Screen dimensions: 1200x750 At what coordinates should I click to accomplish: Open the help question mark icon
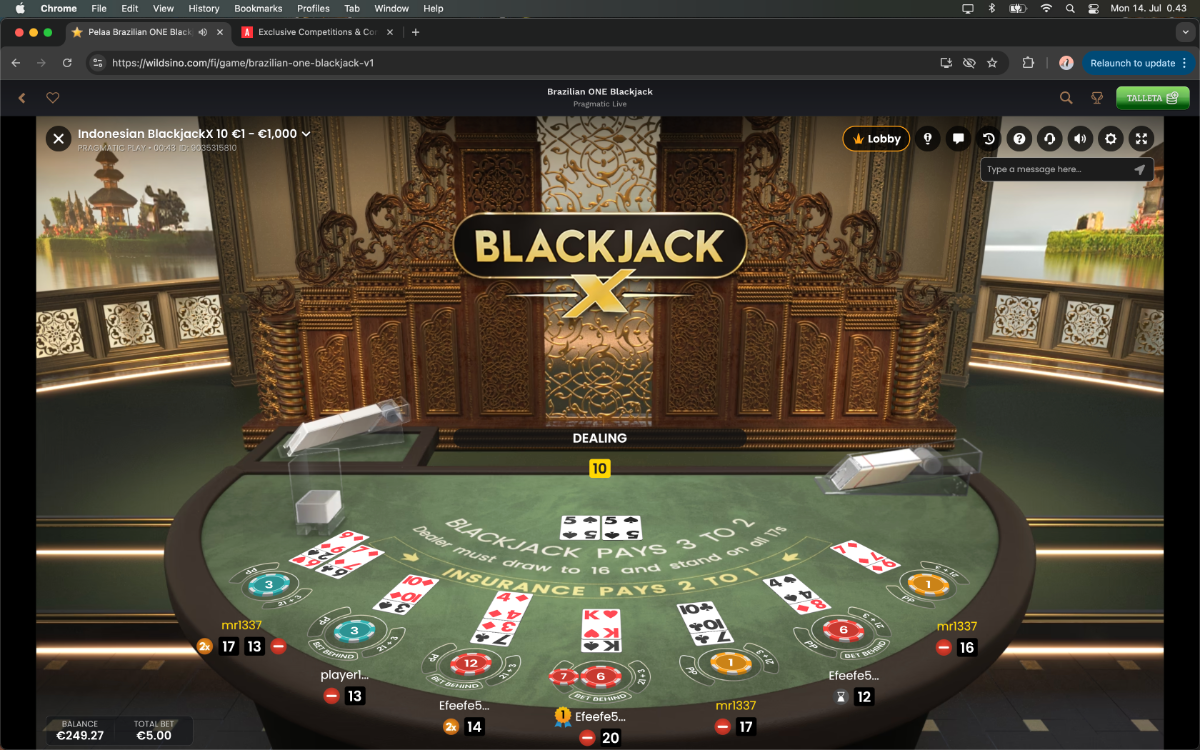coord(1019,139)
